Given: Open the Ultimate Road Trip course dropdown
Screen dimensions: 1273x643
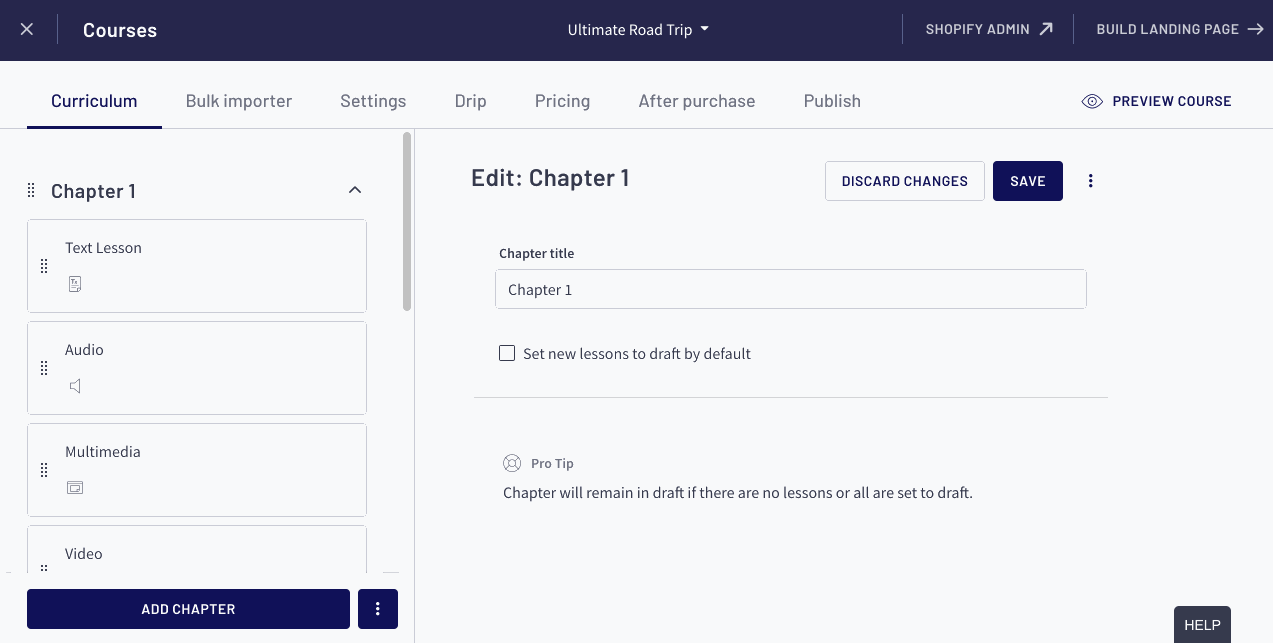Looking at the screenshot, I should [x=638, y=30].
